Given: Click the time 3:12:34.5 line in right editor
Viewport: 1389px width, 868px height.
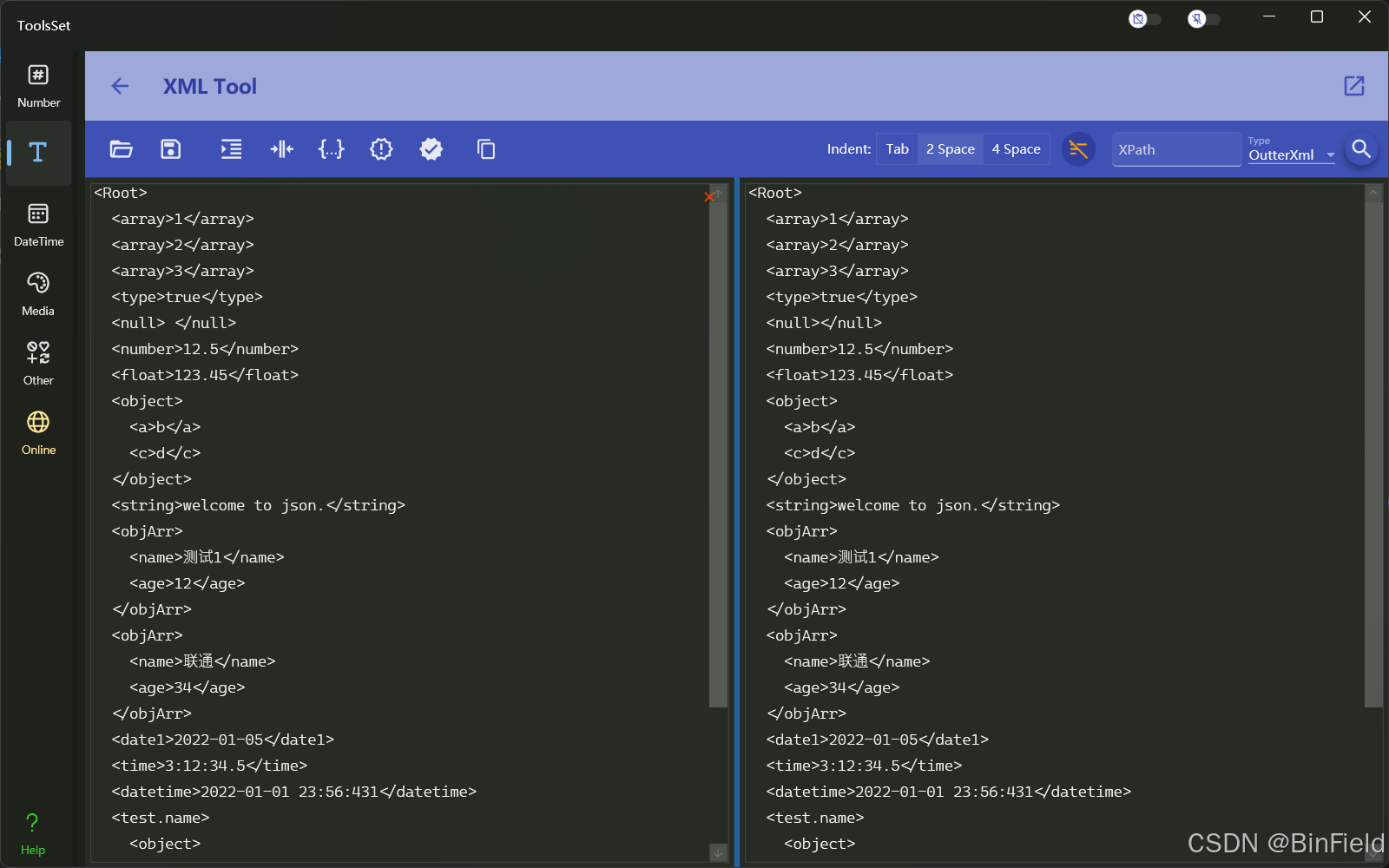Looking at the screenshot, I should tap(864, 766).
